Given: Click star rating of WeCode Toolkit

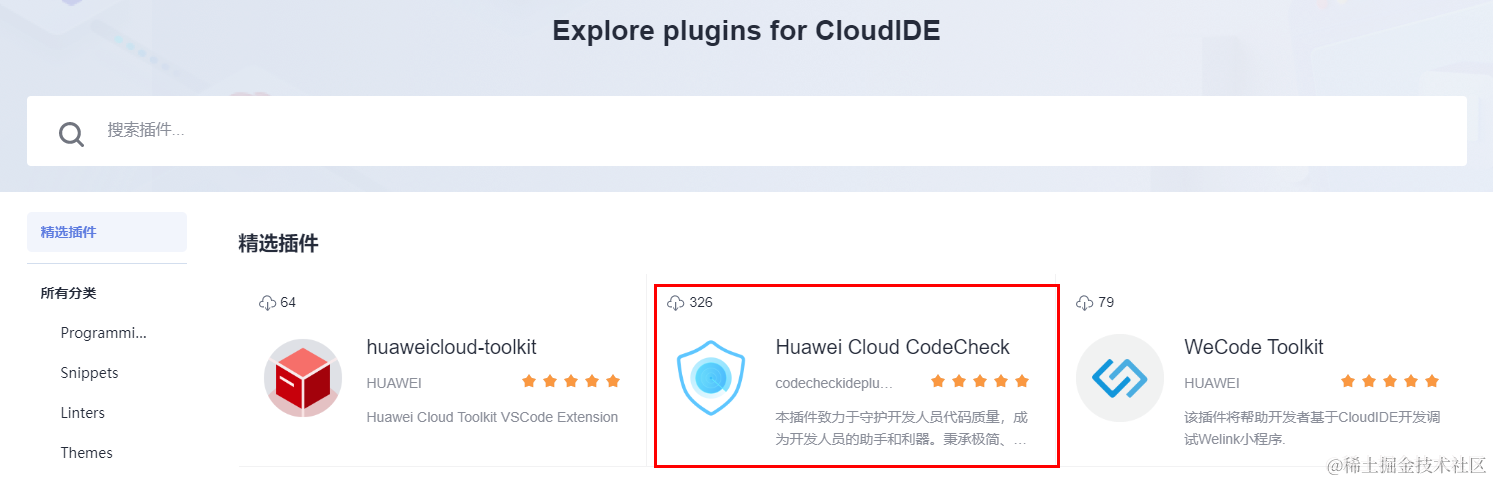Looking at the screenshot, I should point(1390,381).
